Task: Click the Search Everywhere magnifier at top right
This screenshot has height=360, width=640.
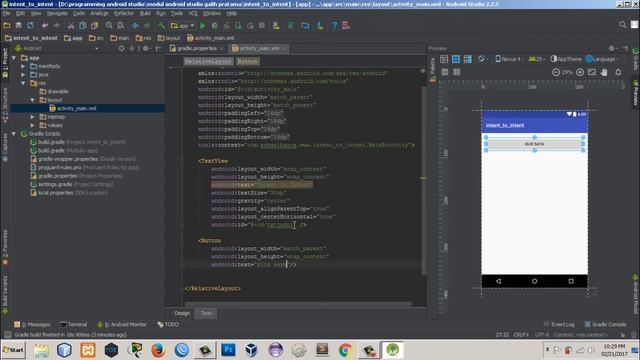Action: coord(622,25)
